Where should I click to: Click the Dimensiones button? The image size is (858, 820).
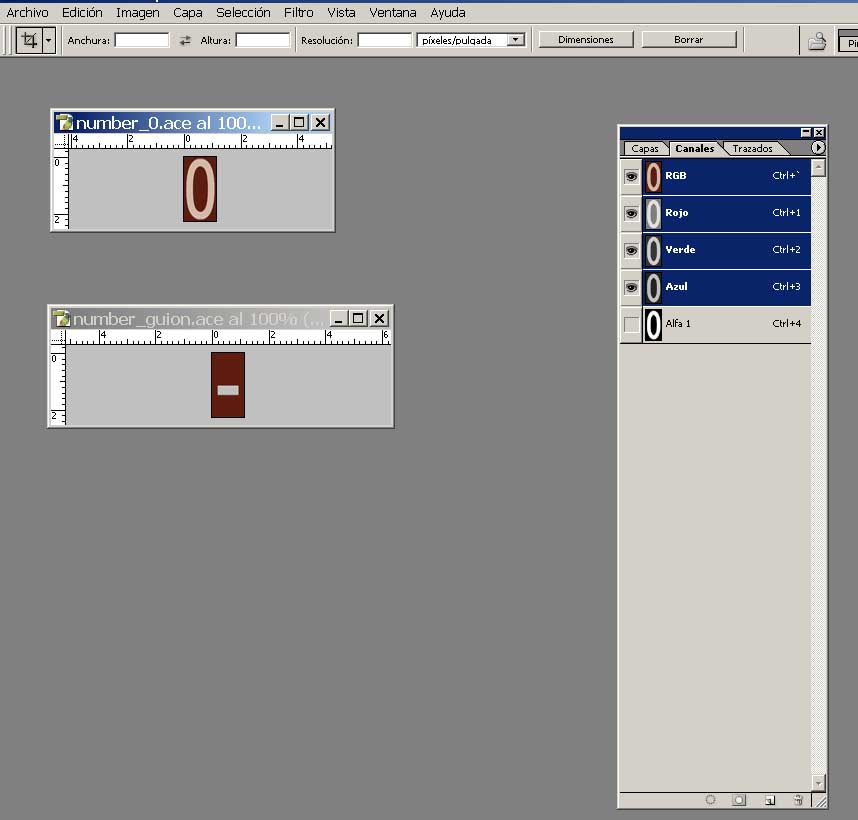click(586, 40)
